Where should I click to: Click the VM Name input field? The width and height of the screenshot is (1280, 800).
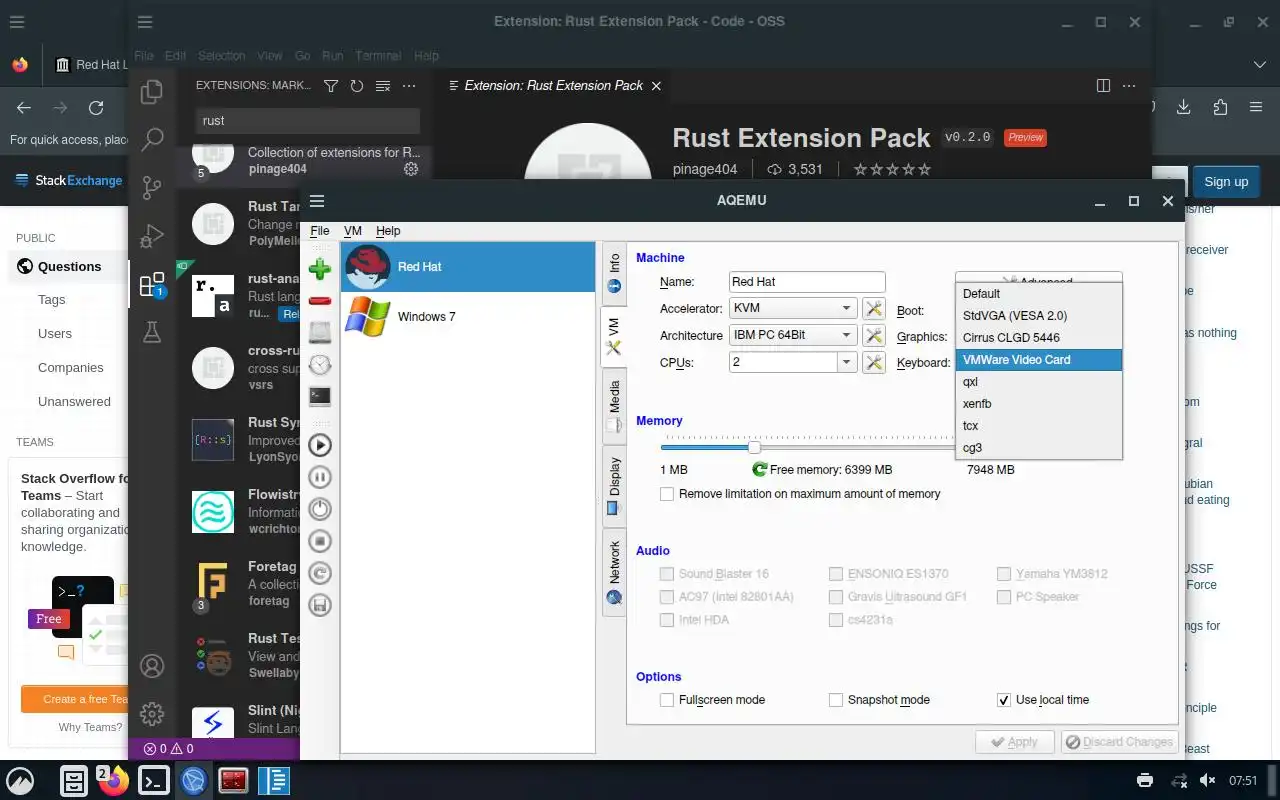click(807, 282)
